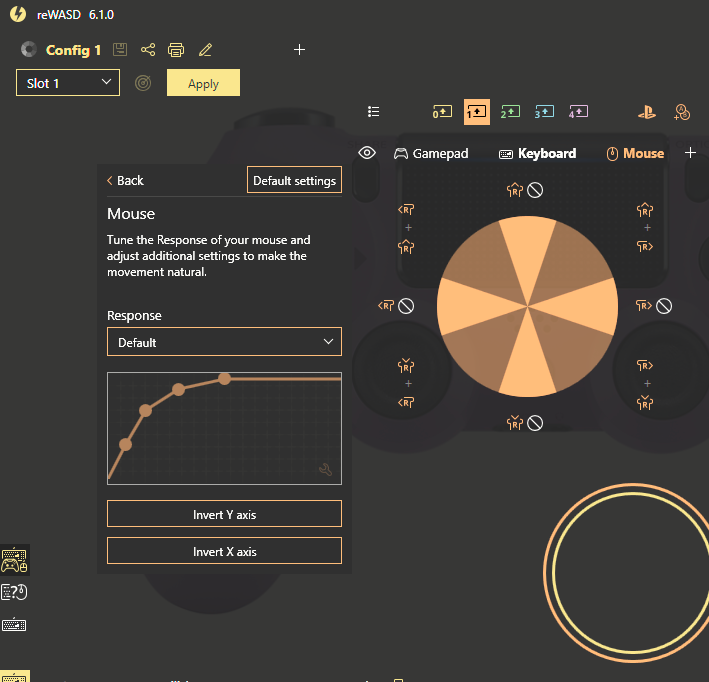Rename the config with the pencil icon
Screen dimensions: 709x682
[x=205, y=50]
